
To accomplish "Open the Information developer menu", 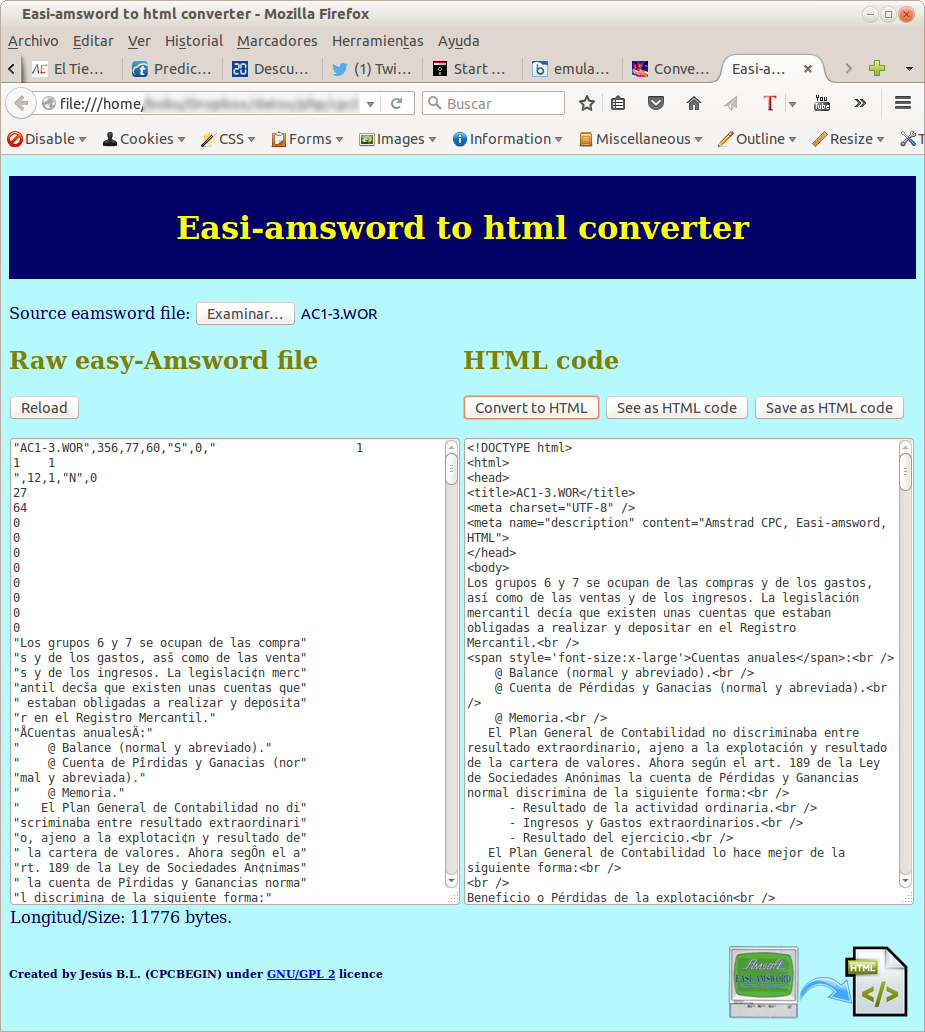I will [x=508, y=139].
